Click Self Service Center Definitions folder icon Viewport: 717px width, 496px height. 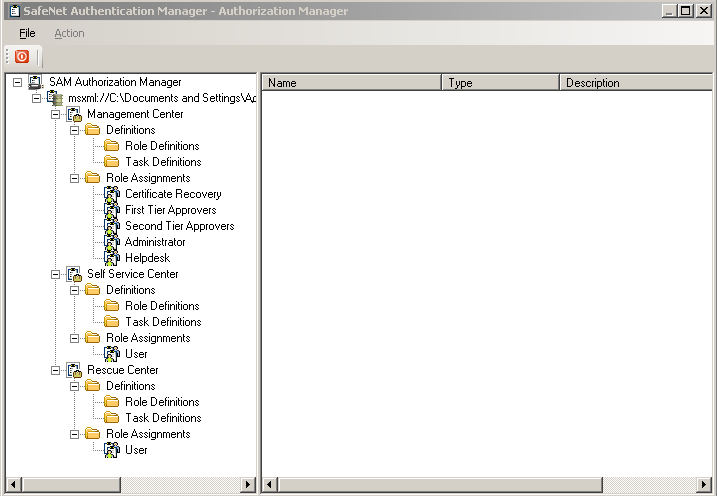coord(92,290)
